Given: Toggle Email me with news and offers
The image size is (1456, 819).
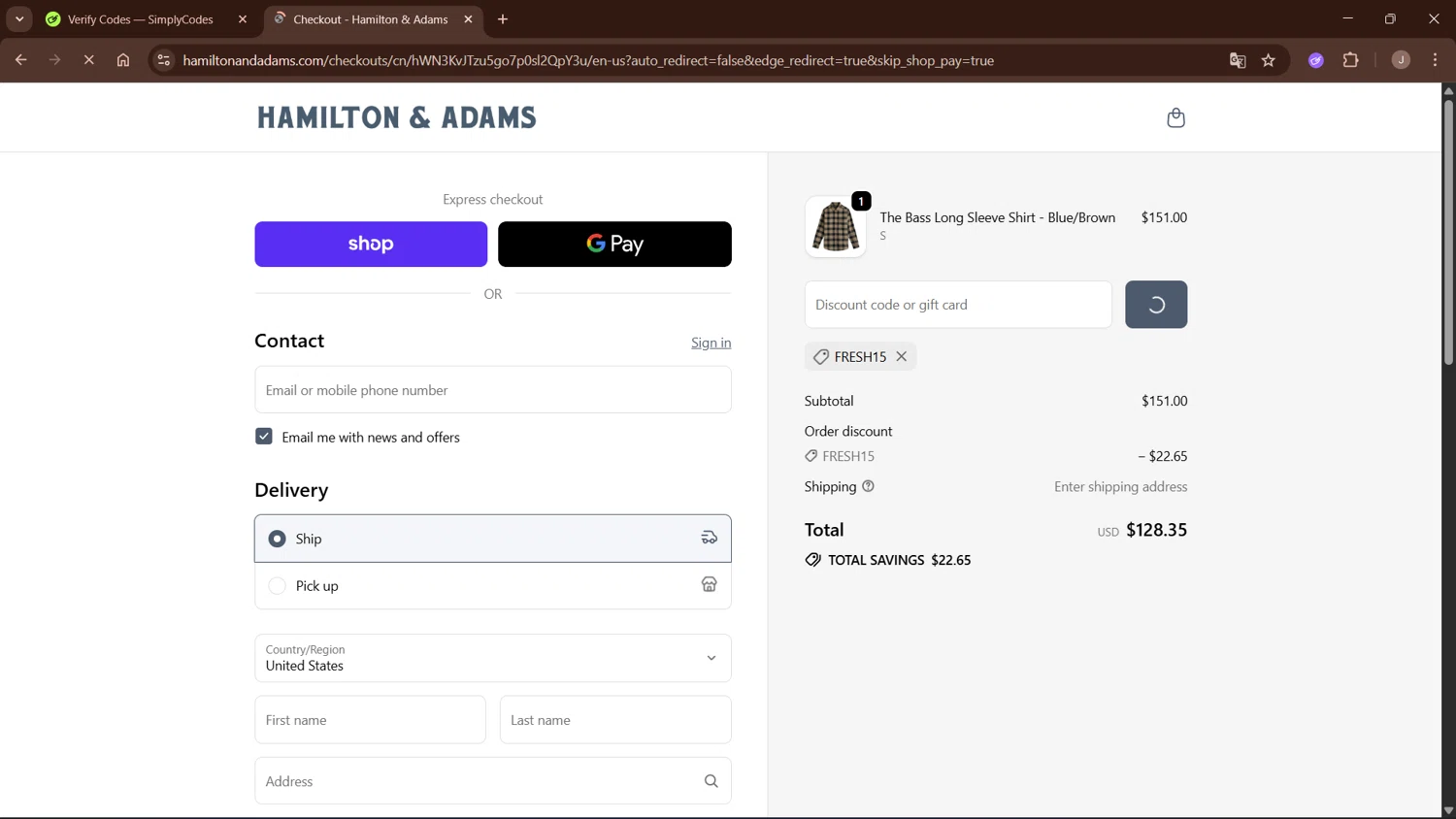Looking at the screenshot, I should [264, 437].
